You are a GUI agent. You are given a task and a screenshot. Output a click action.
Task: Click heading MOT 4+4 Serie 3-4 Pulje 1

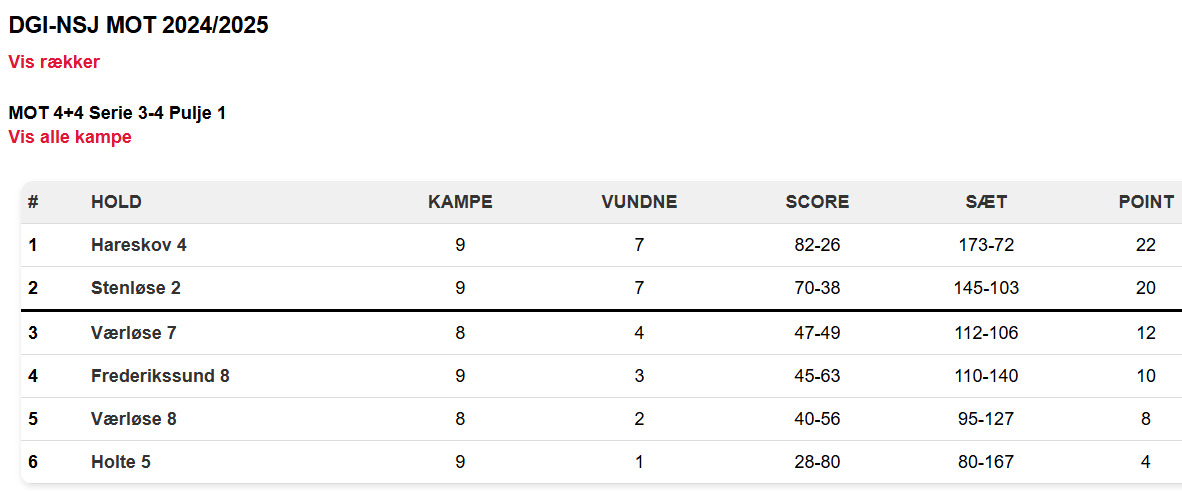pos(117,114)
